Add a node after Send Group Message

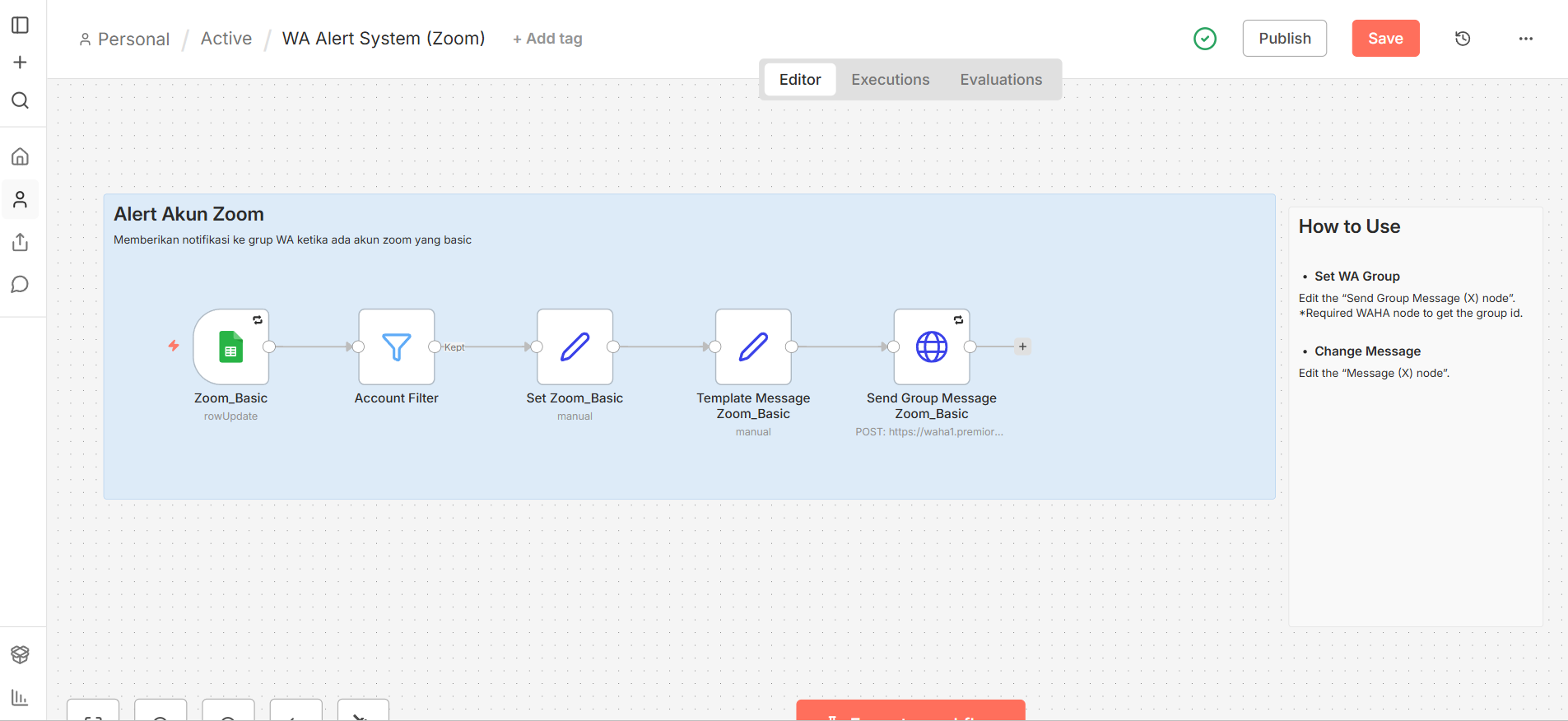1022,347
